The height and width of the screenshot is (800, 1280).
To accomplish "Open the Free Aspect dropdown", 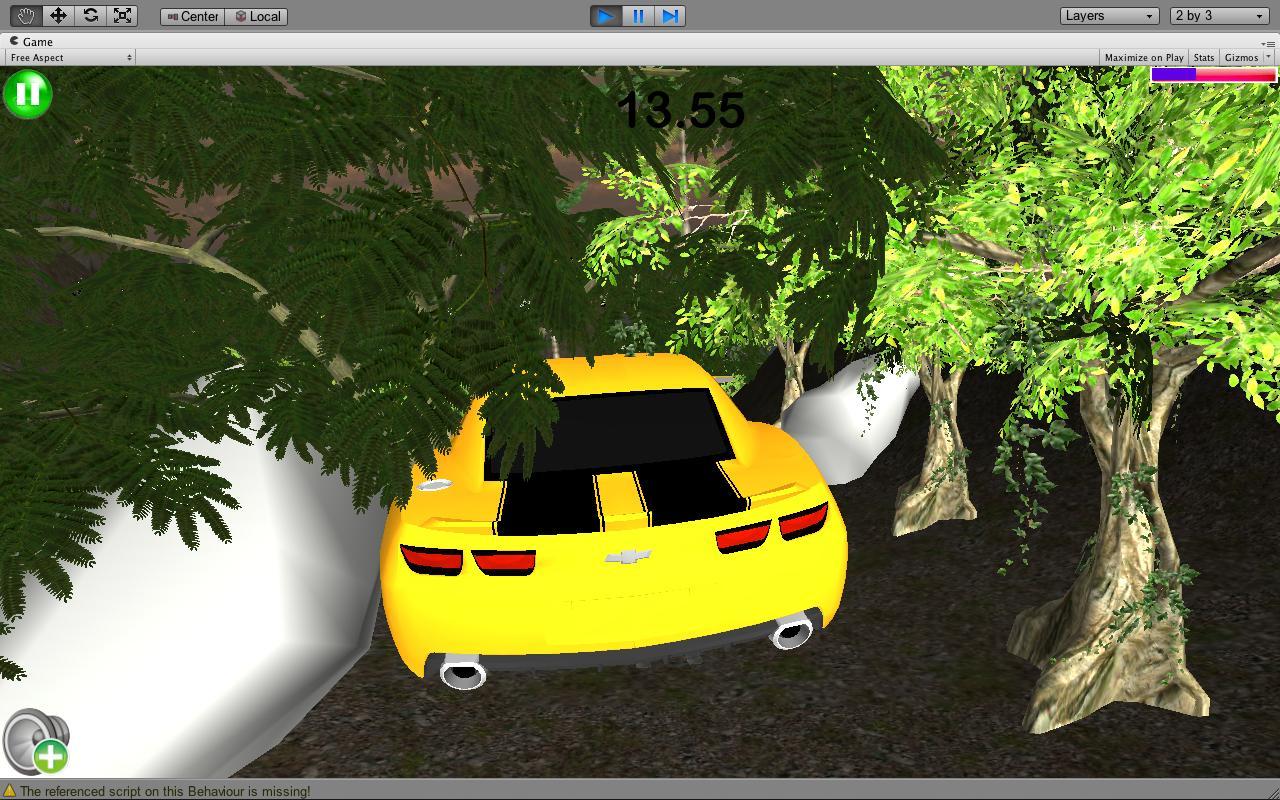I will (x=68, y=57).
